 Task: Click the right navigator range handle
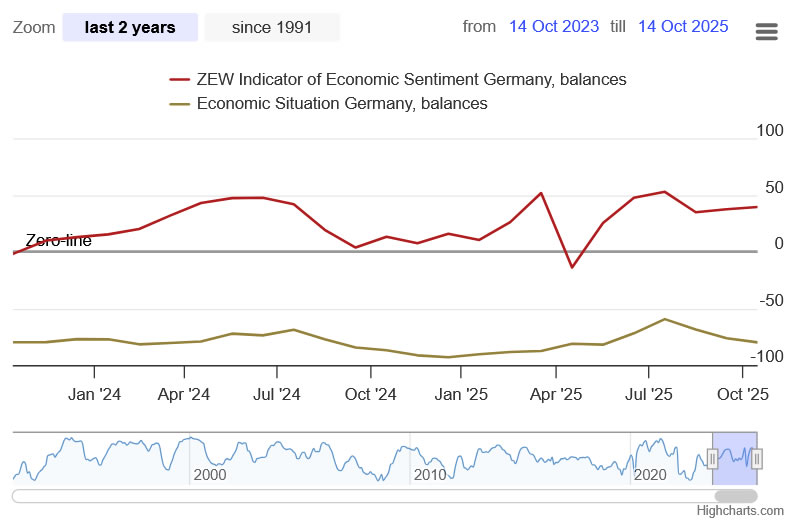pyautogui.click(x=757, y=459)
